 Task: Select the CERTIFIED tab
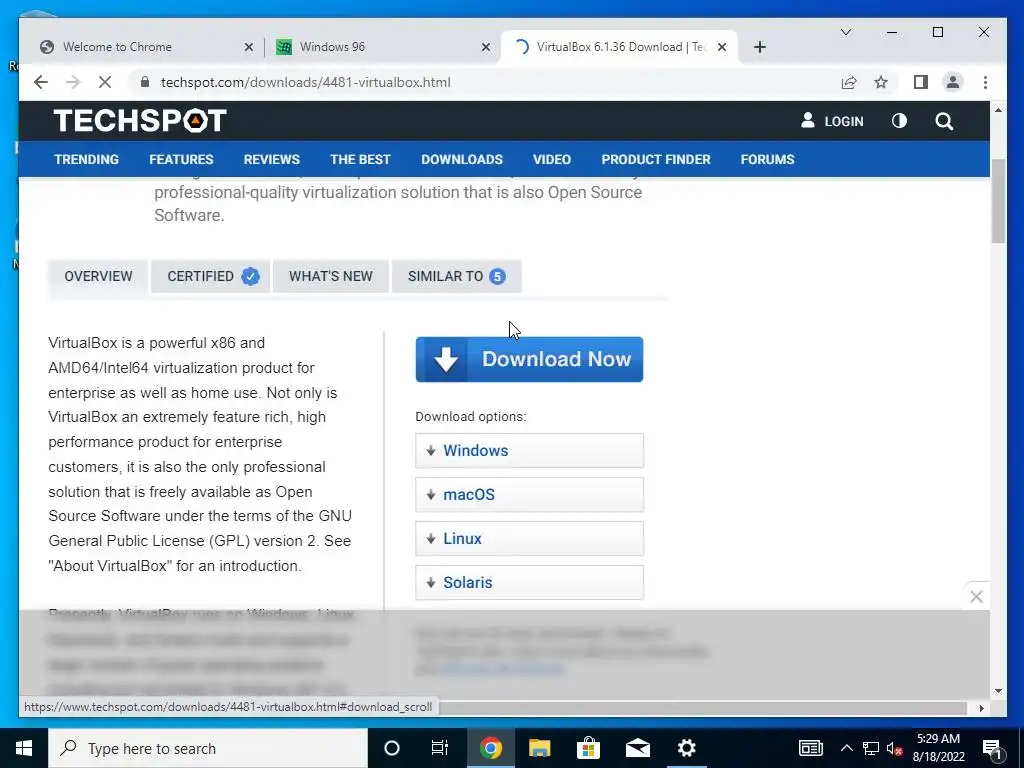point(210,276)
